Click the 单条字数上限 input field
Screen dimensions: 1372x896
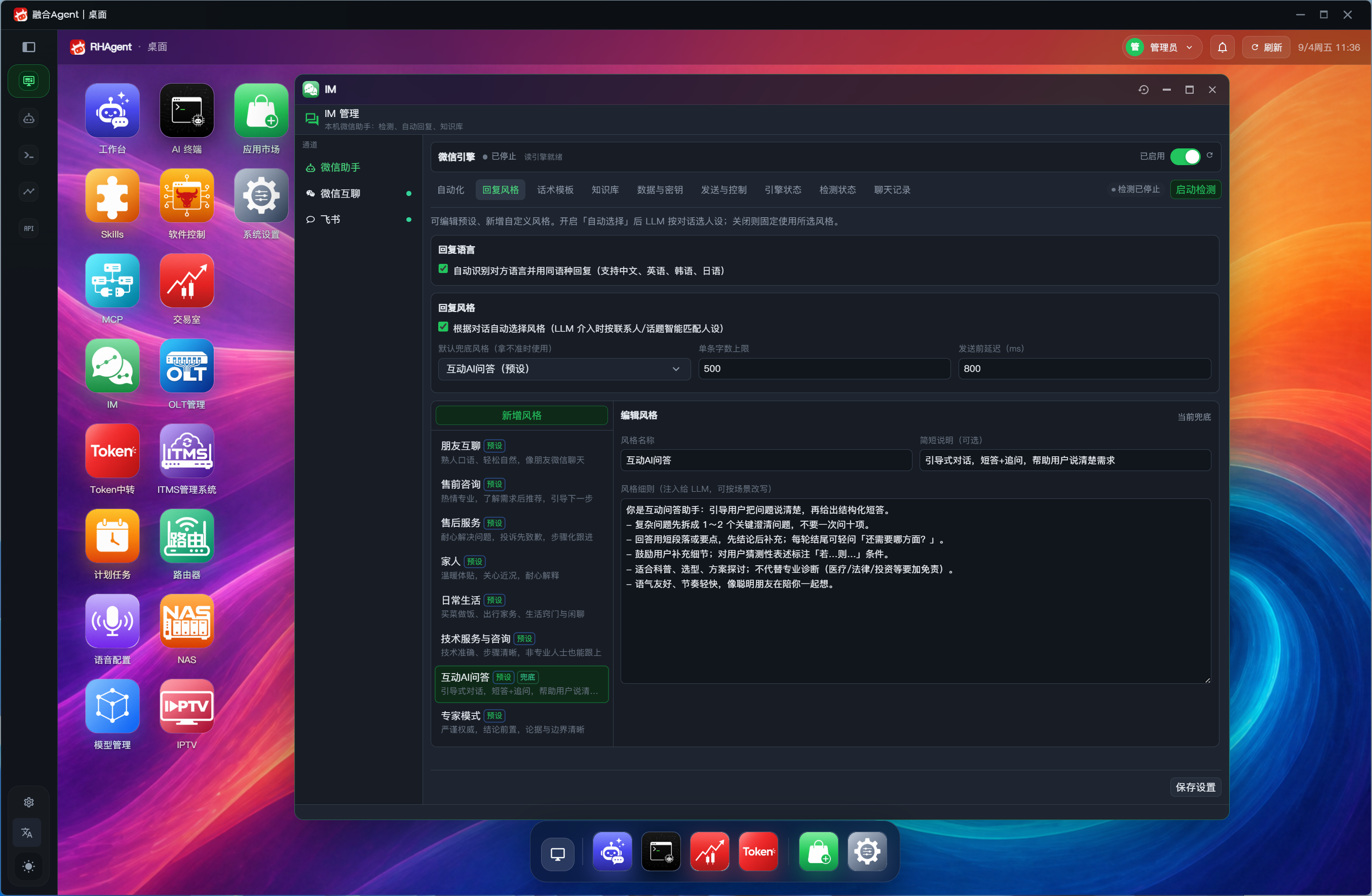824,369
